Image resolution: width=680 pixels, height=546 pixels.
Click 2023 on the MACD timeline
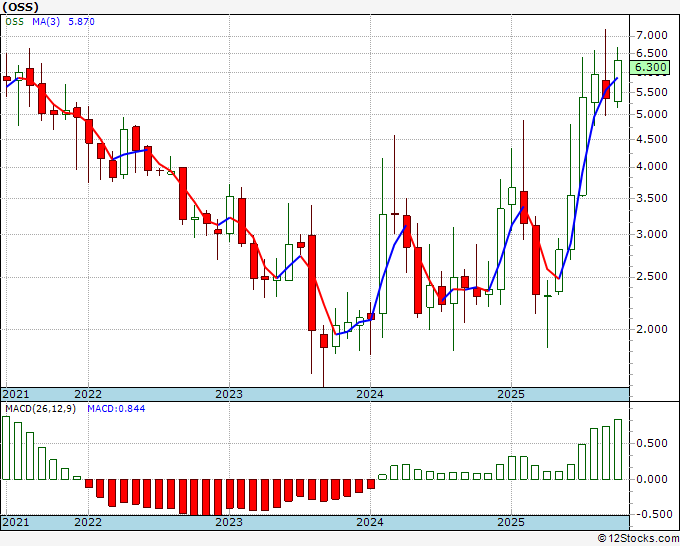[x=229, y=522]
